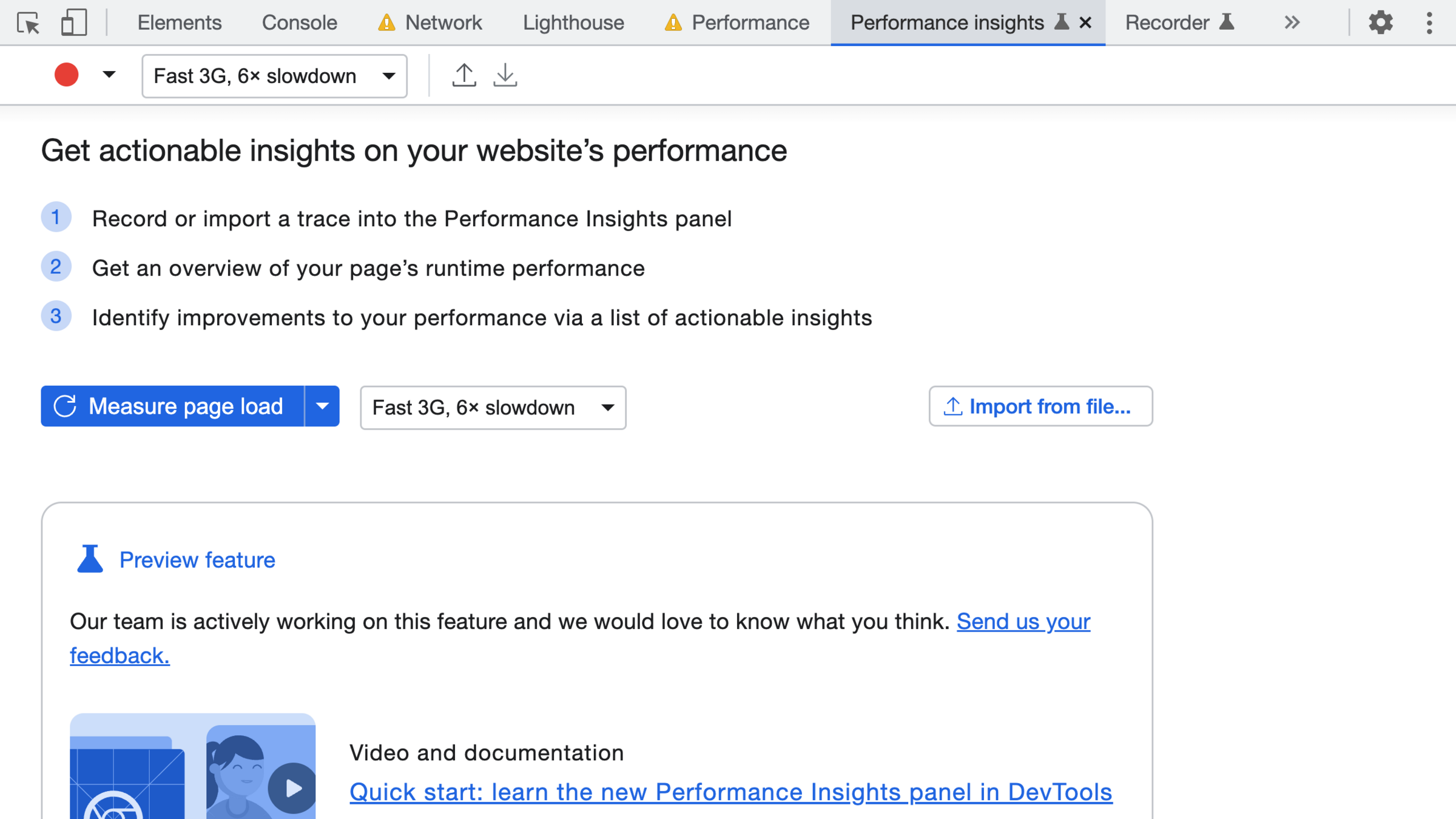
Task: Open the Send us your feedback link
Action: pyautogui.click(x=1023, y=621)
